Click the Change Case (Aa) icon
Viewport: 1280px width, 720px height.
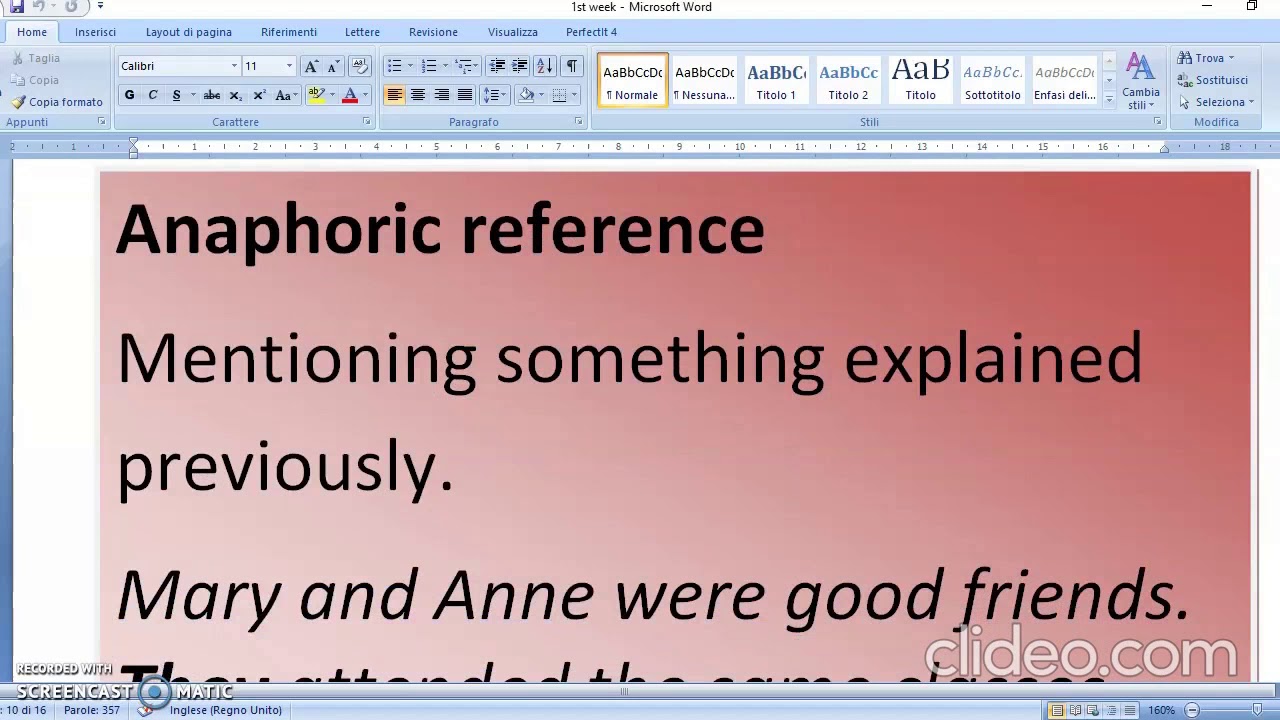284,95
